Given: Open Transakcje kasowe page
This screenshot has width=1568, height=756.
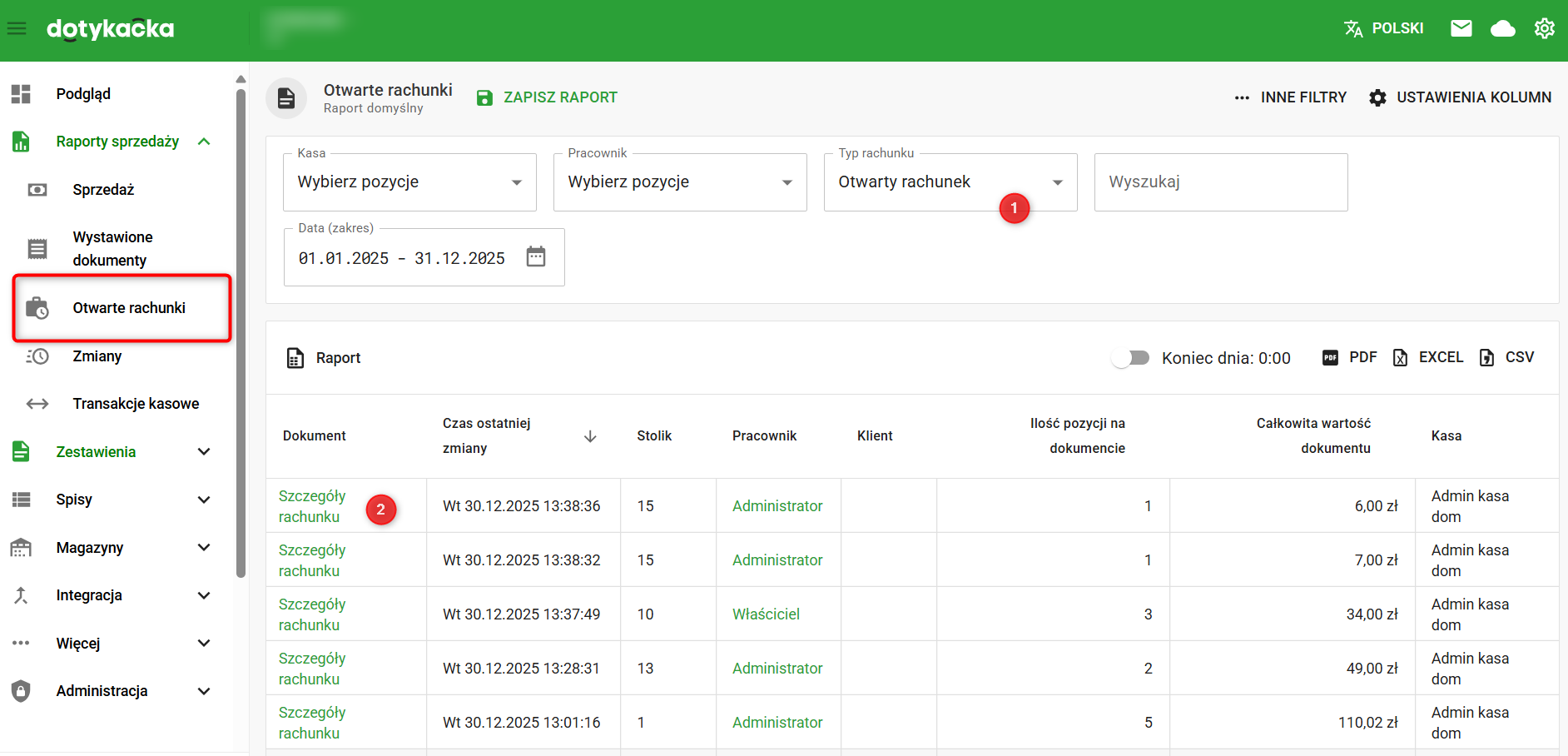Looking at the screenshot, I should tap(136, 404).
